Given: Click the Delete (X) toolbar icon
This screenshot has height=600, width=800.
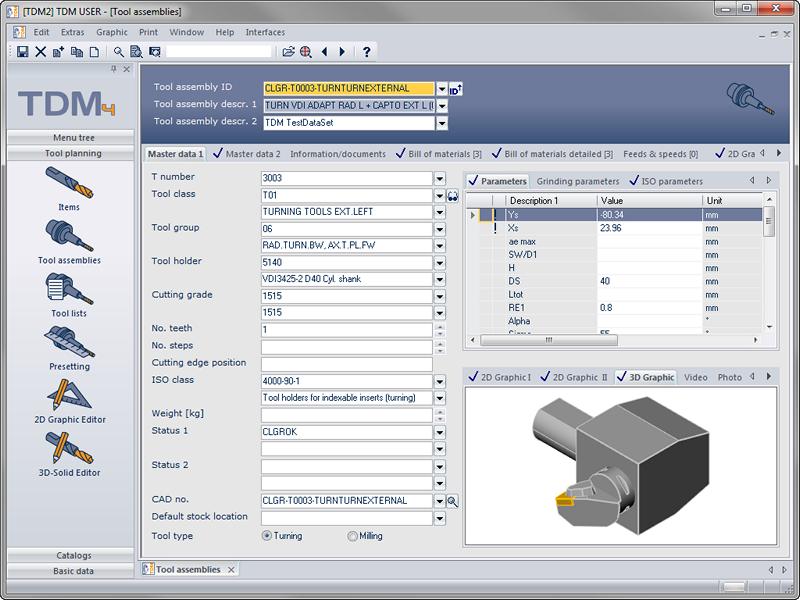Looking at the screenshot, I should (40, 52).
